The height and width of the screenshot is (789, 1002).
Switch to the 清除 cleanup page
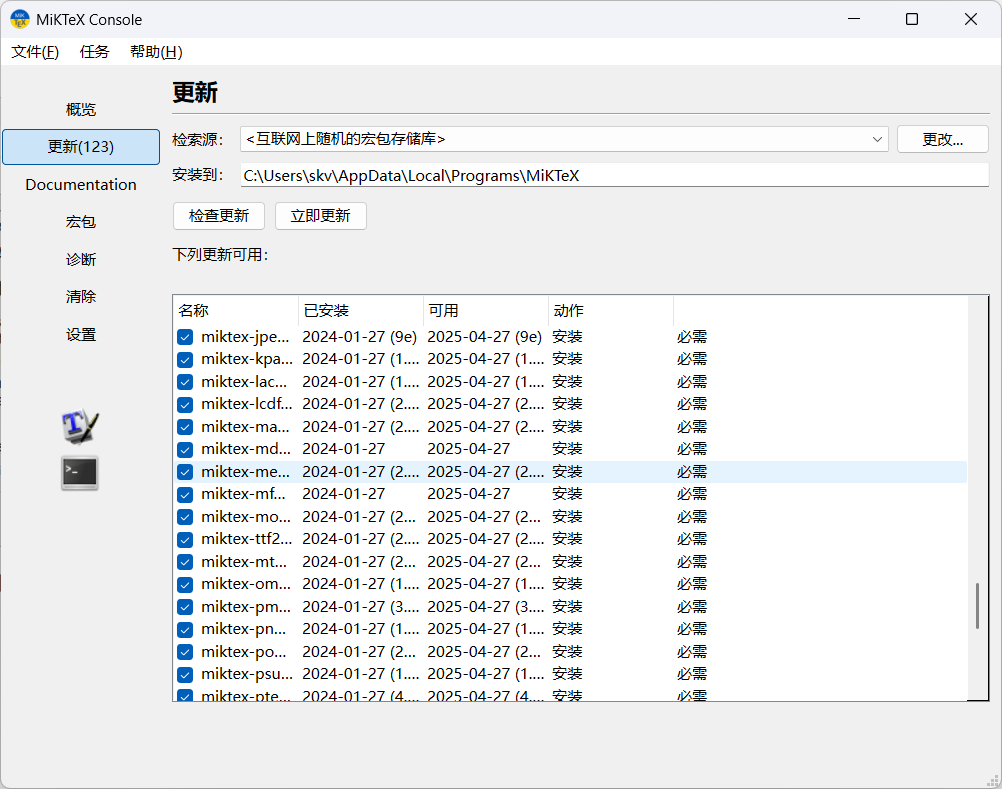(81, 296)
